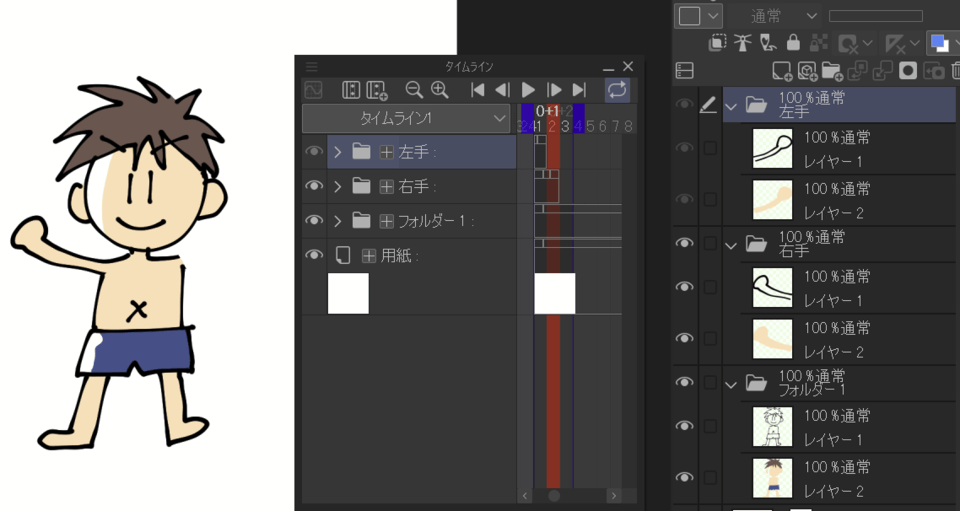The height and width of the screenshot is (511, 960).
Task: Adjust the layer opacity slider bar
Action: 876,16
